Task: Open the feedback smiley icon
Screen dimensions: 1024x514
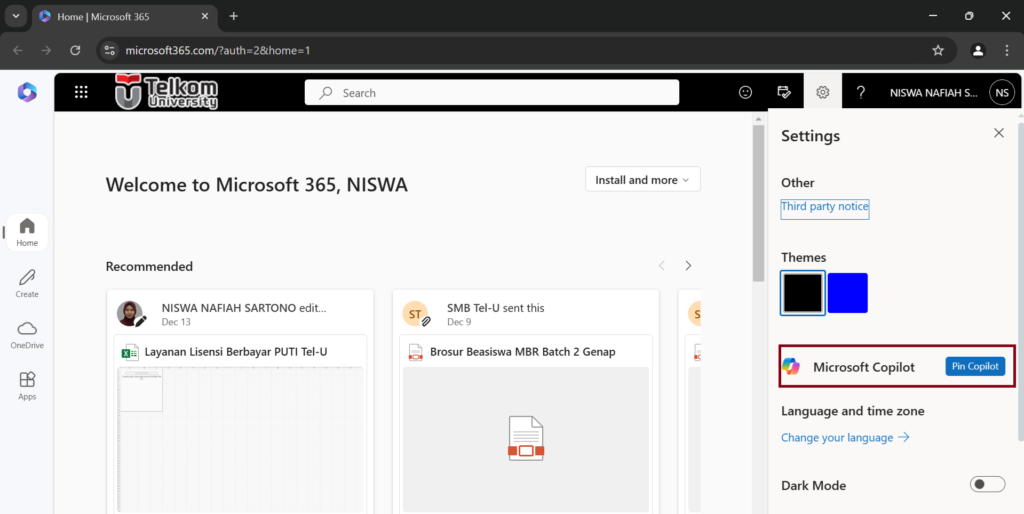Action: [745, 92]
